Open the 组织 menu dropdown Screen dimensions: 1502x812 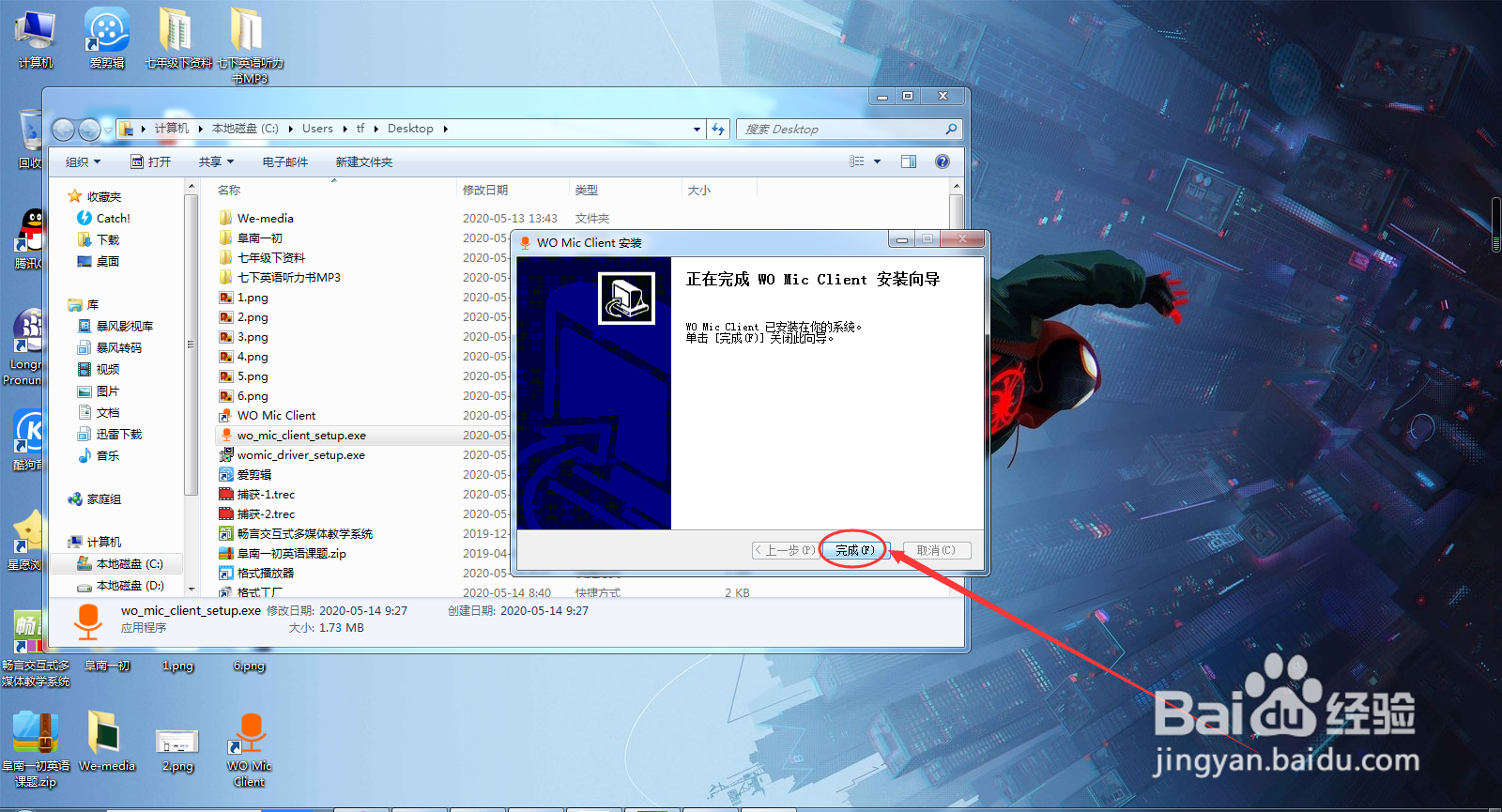click(x=83, y=161)
